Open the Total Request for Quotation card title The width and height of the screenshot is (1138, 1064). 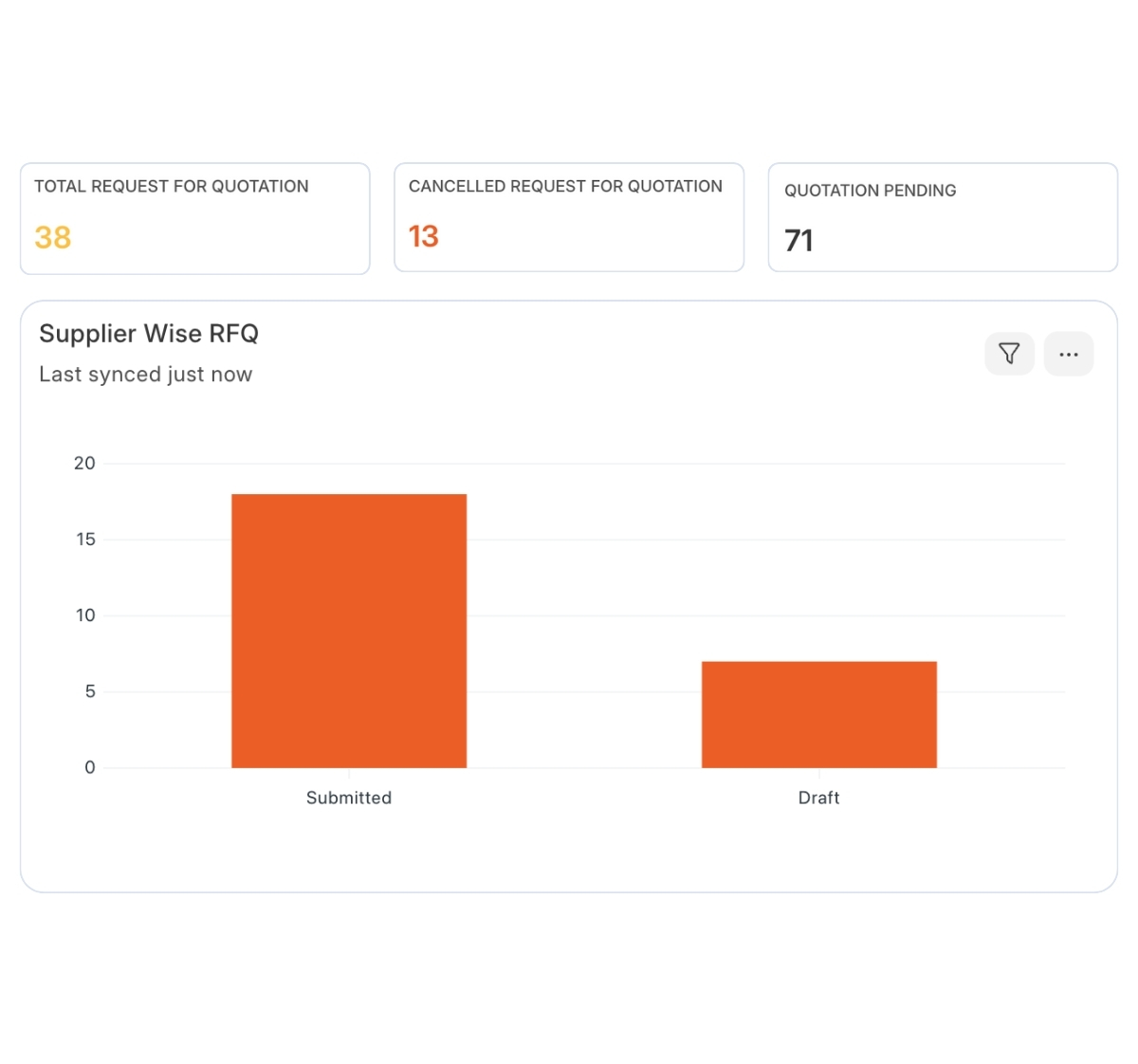[172, 187]
